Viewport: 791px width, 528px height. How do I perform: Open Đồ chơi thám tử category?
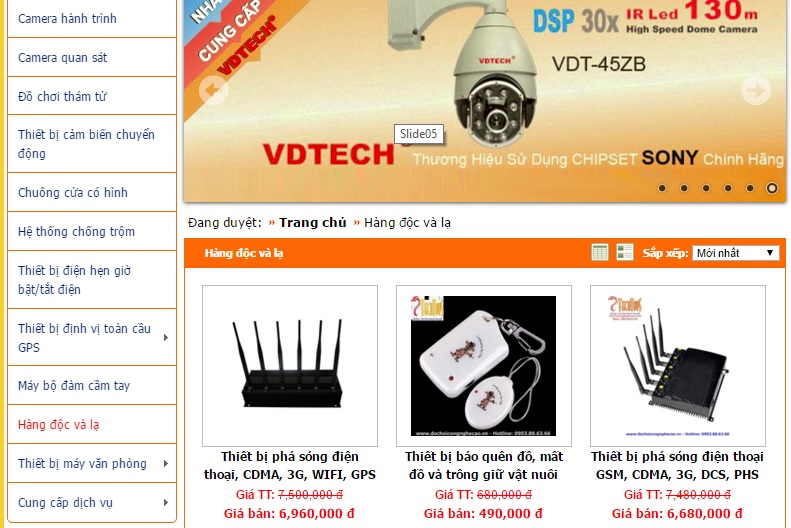point(62,96)
